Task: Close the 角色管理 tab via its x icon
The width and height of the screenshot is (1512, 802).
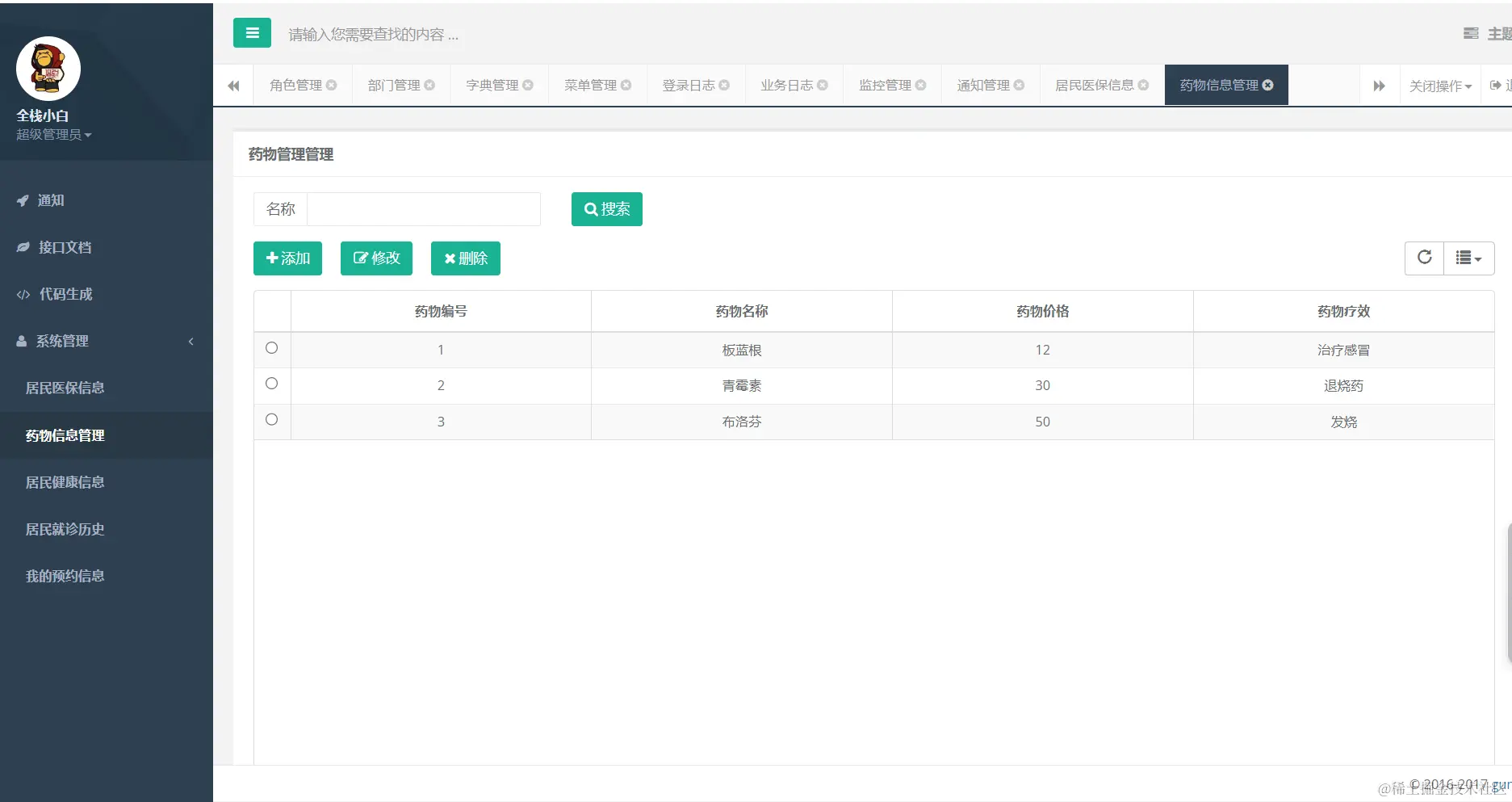Action: tap(331, 85)
